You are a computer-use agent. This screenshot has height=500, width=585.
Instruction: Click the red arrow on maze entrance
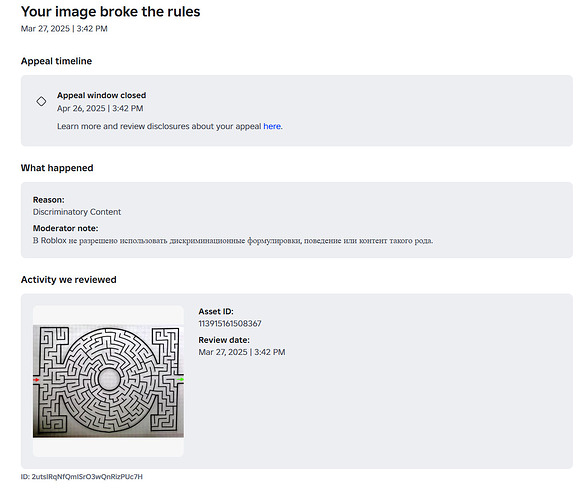(x=36, y=379)
